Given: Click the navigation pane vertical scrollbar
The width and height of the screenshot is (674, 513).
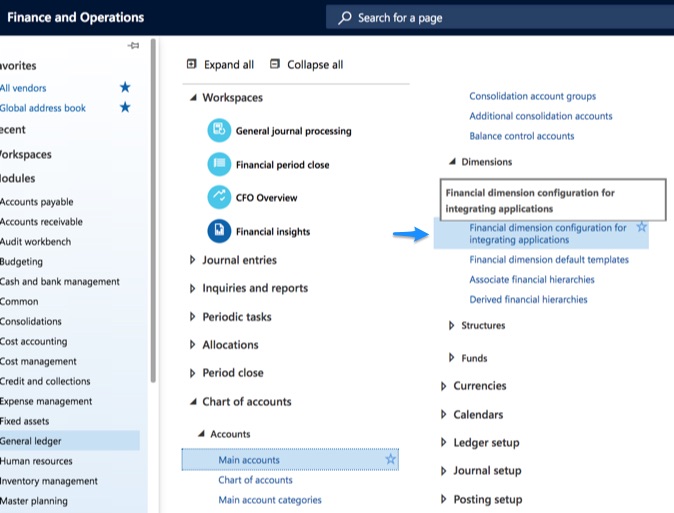Looking at the screenshot, I should 153,210.
